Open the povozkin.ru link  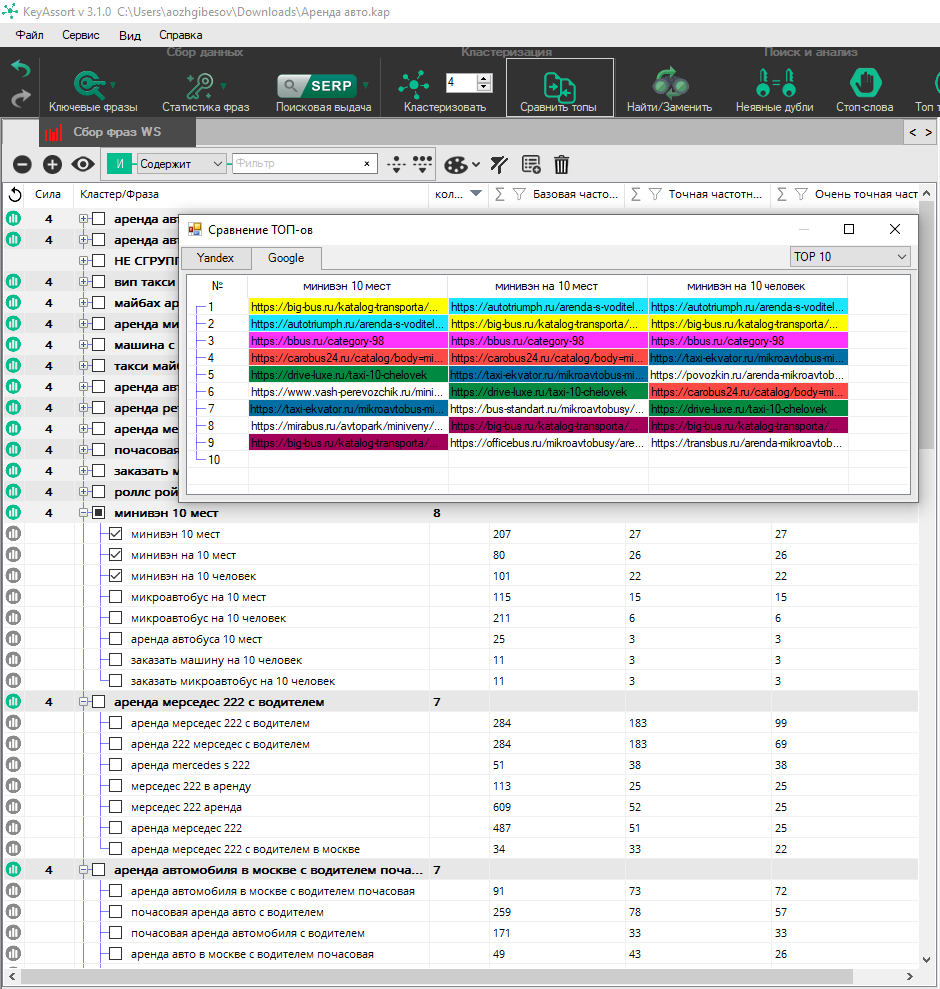[x=748, y=375]
